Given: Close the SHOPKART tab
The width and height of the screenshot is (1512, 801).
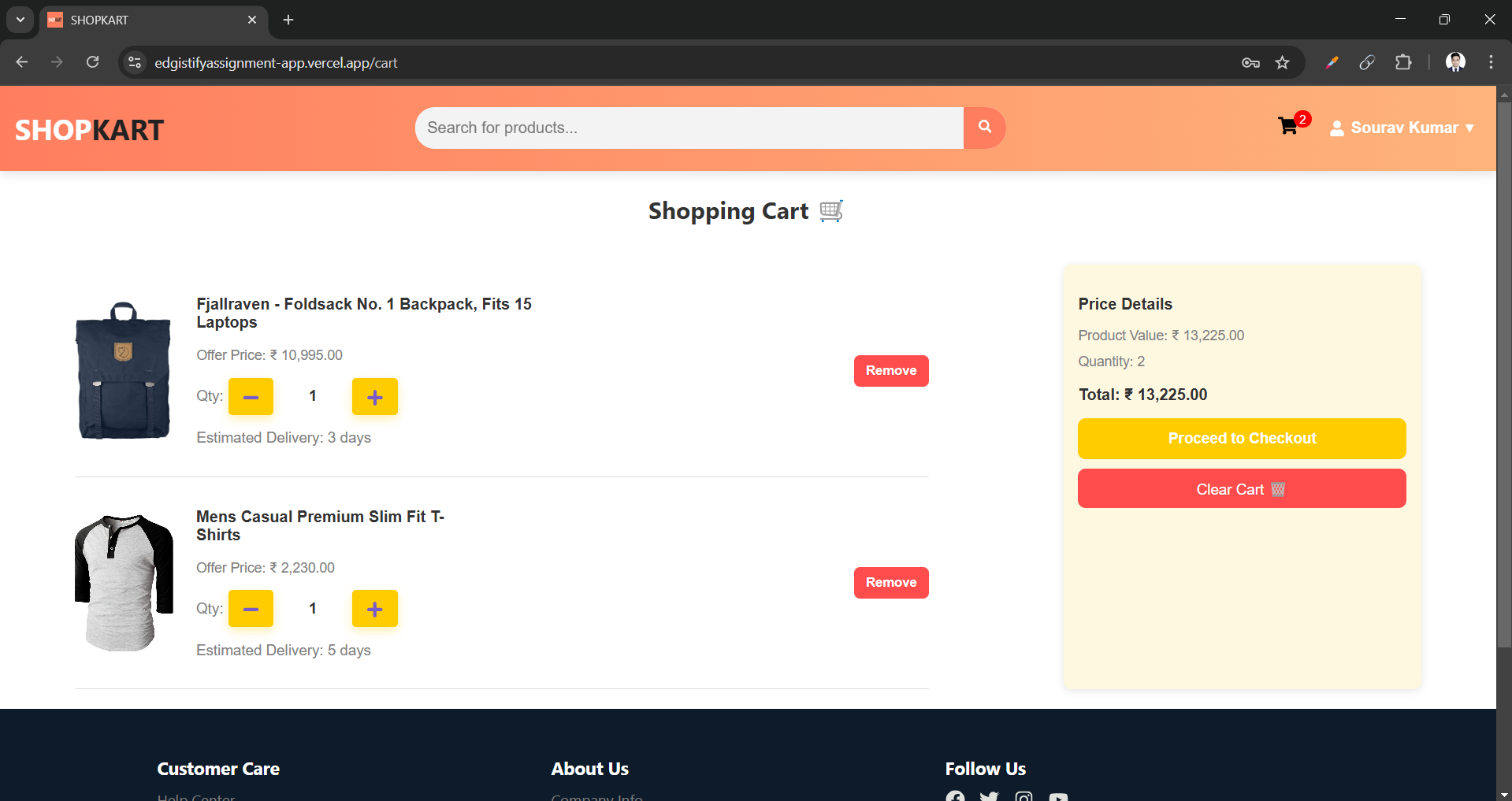Looking at the screenshot, I should [x=252, y=20].
